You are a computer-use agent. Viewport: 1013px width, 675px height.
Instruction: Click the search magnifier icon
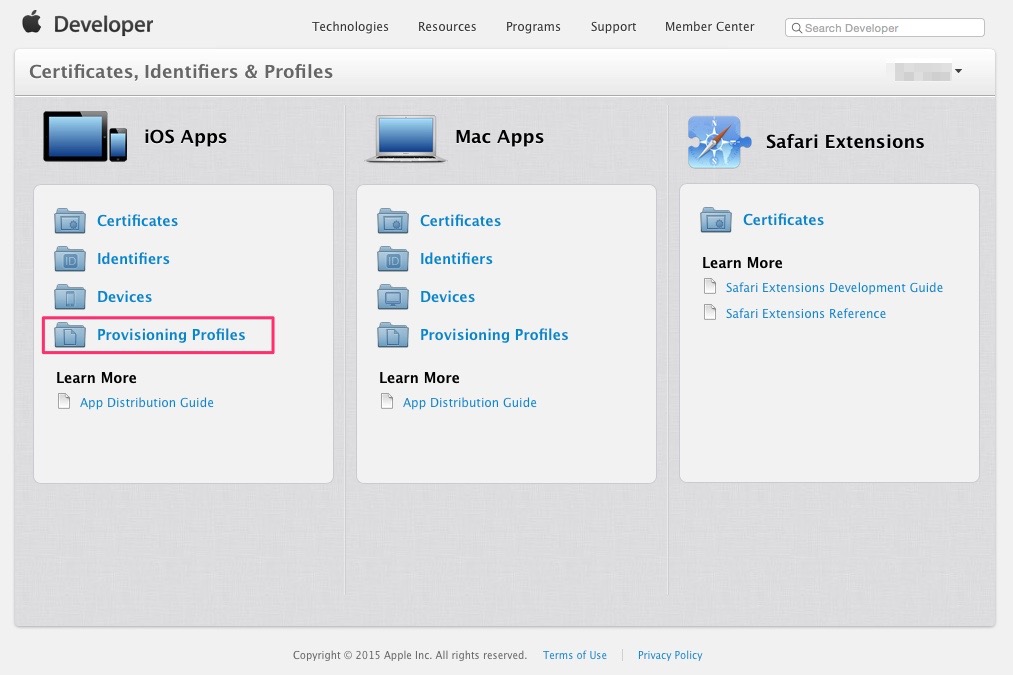click(797, 28)
